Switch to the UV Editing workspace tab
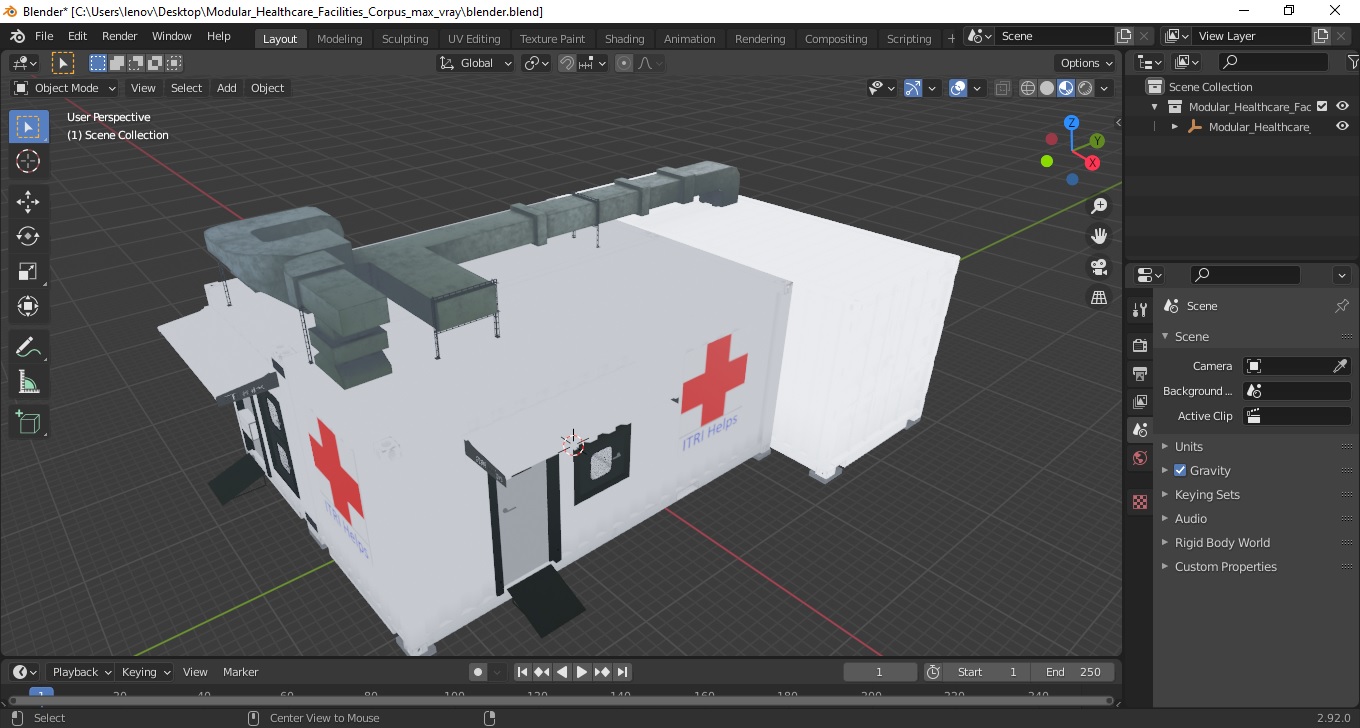The height and width of the screenshot is (728, 1360). click(x=474, y=38)
